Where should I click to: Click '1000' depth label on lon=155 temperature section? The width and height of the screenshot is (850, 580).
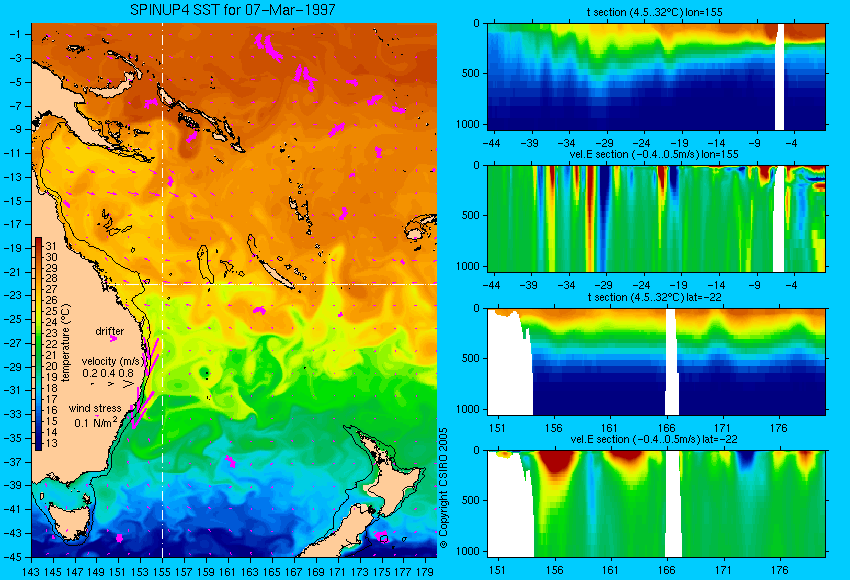coord(469,124)
